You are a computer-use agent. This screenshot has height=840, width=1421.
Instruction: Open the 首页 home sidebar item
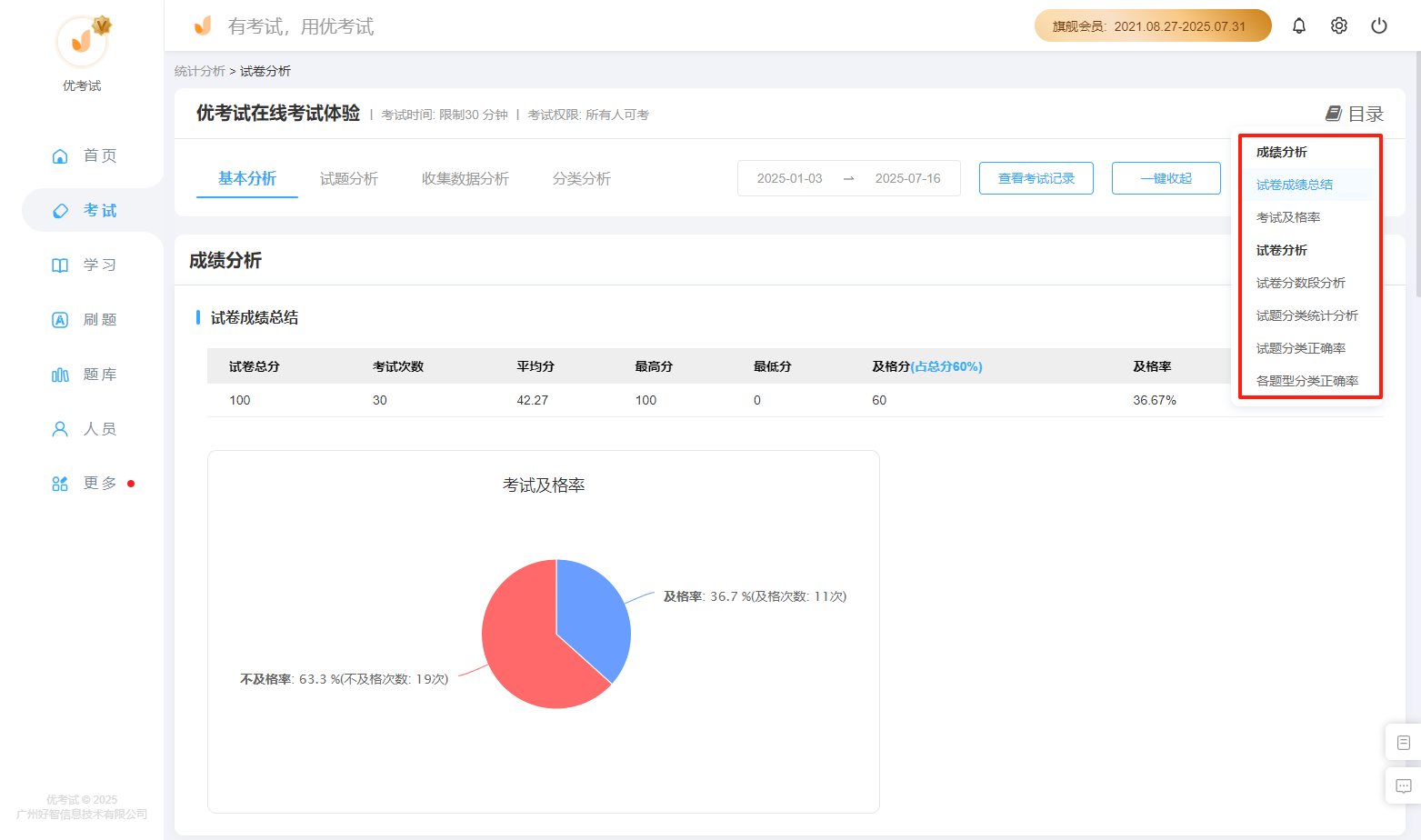click(x=84, y=155)
